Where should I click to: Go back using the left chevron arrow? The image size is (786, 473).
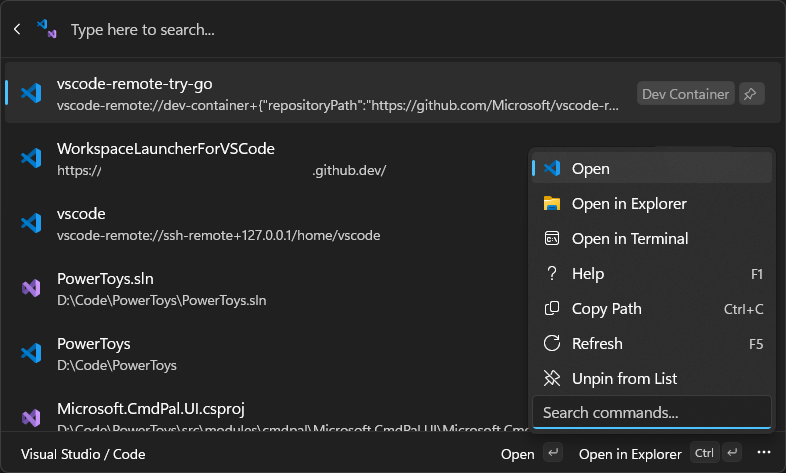click(17, 30)
